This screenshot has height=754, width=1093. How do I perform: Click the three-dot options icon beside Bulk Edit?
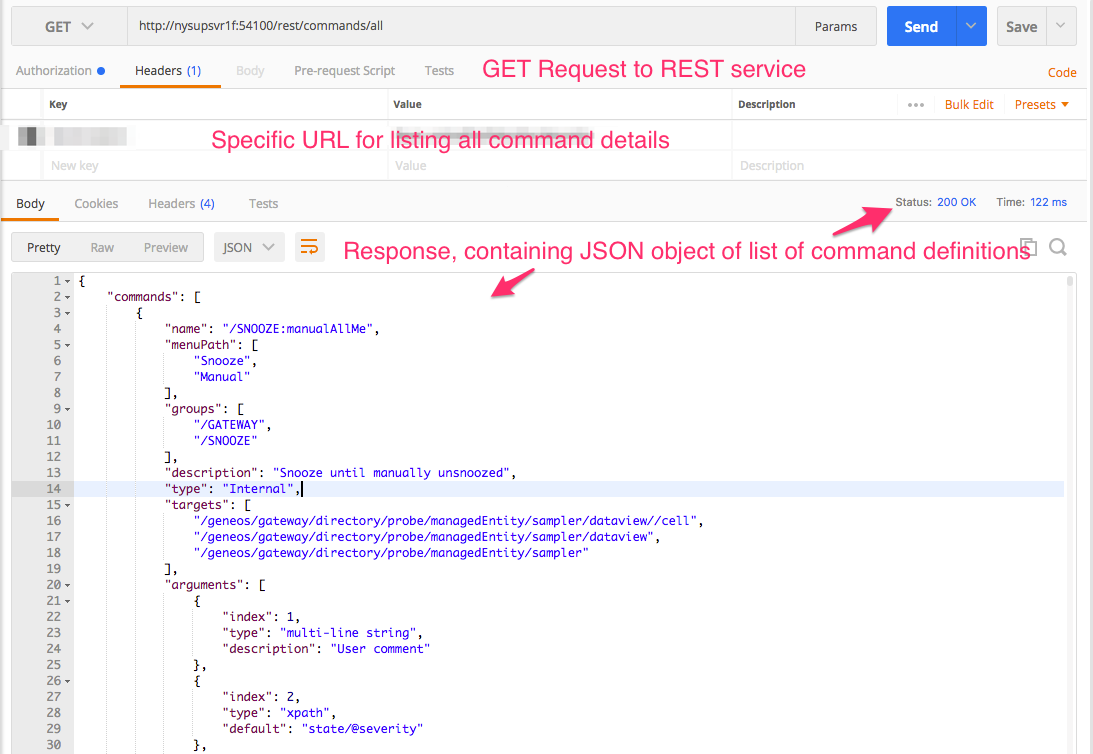coord(916,105)
